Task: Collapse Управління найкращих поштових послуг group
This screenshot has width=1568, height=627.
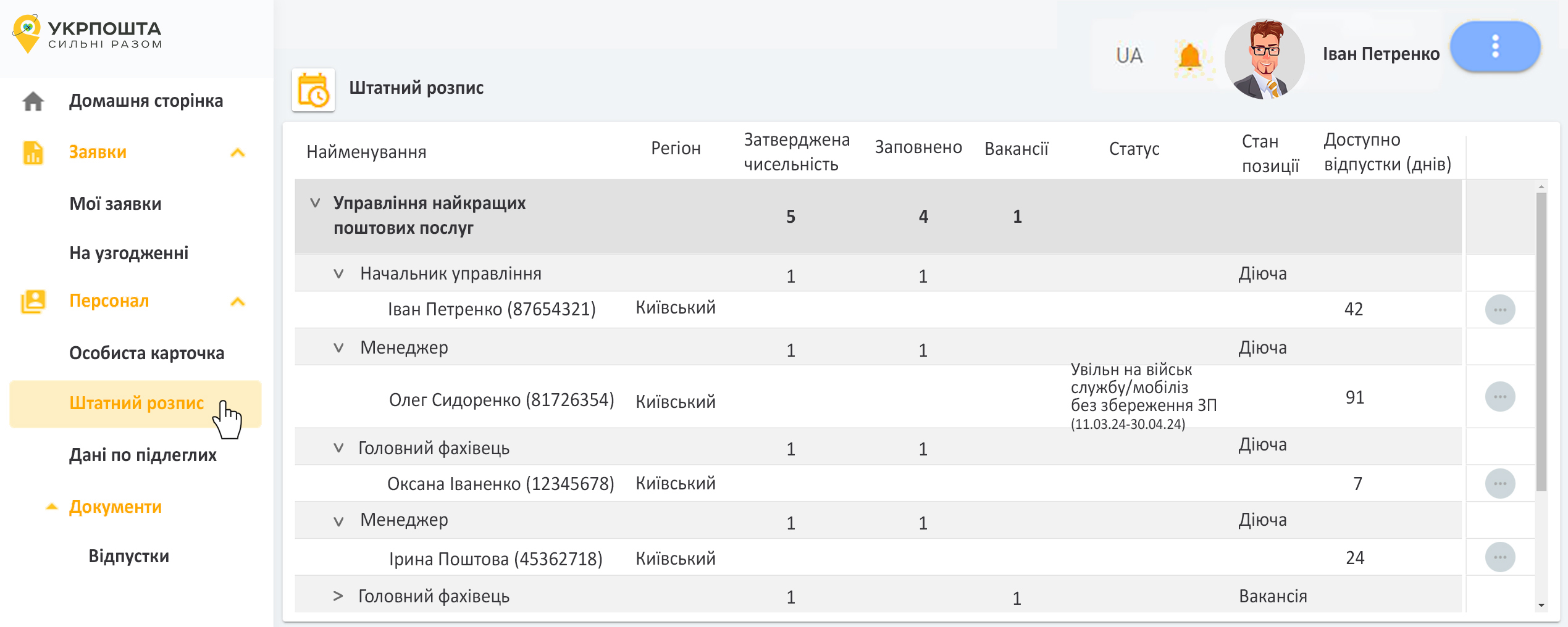Action: click(x=315, y=203)
